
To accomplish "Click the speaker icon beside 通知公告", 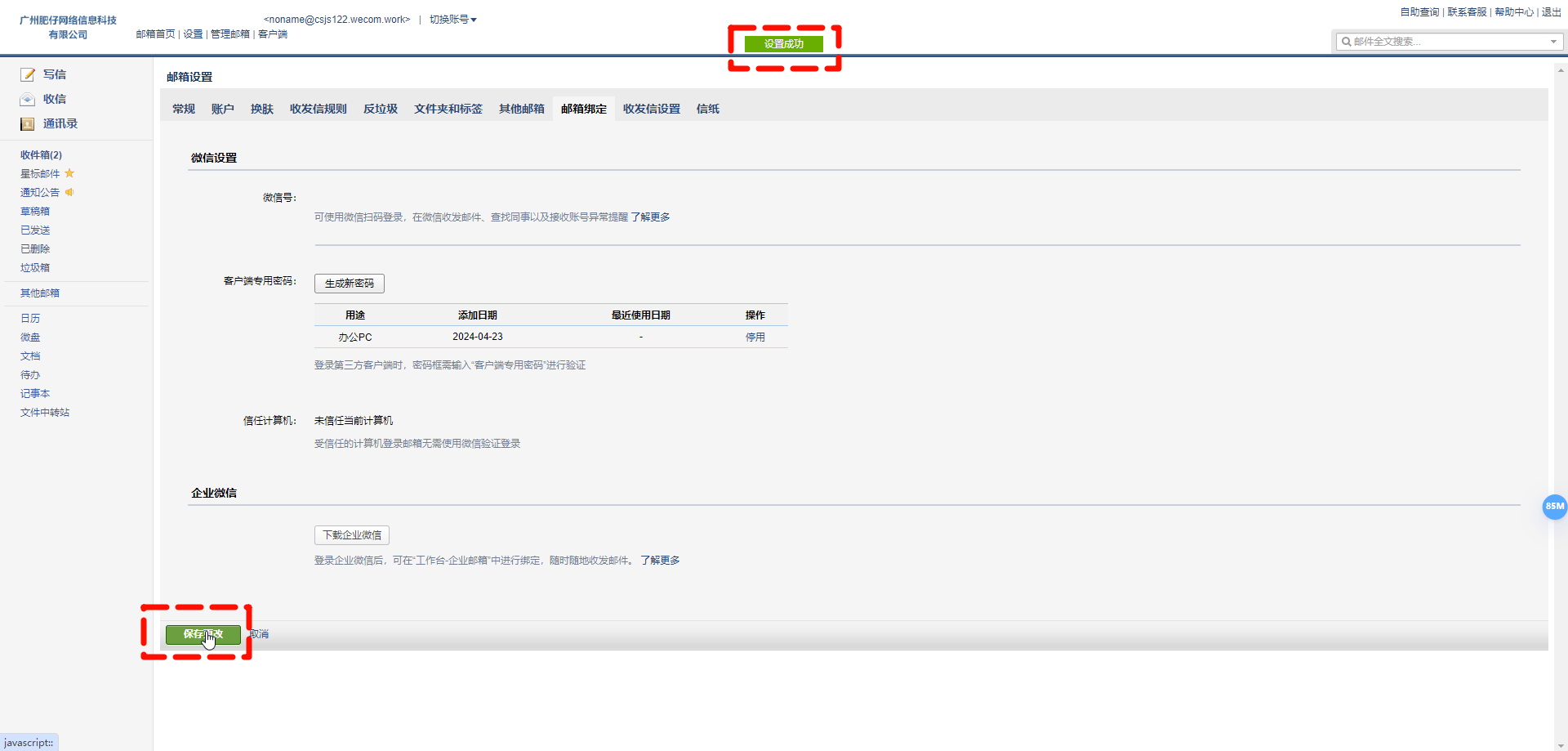I will 69,192.
